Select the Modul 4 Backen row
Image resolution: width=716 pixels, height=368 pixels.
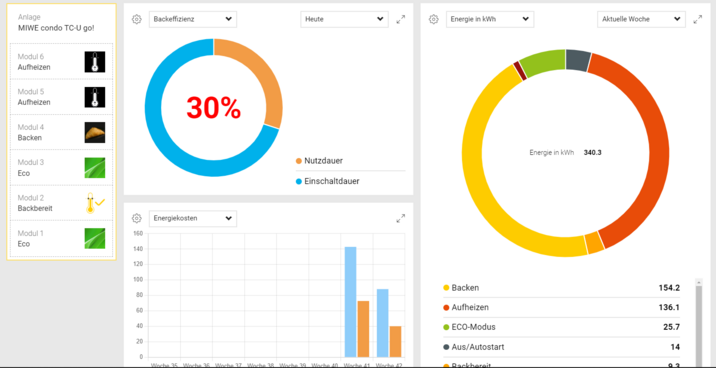click(61, 132)
